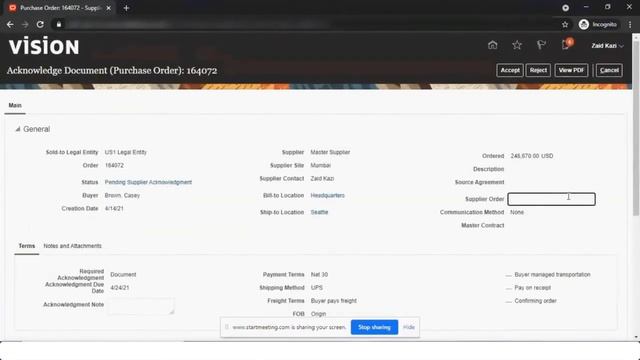Toggle the Confirming order checkbox
The width and height of the screenshot is (640, 360).
508,301
